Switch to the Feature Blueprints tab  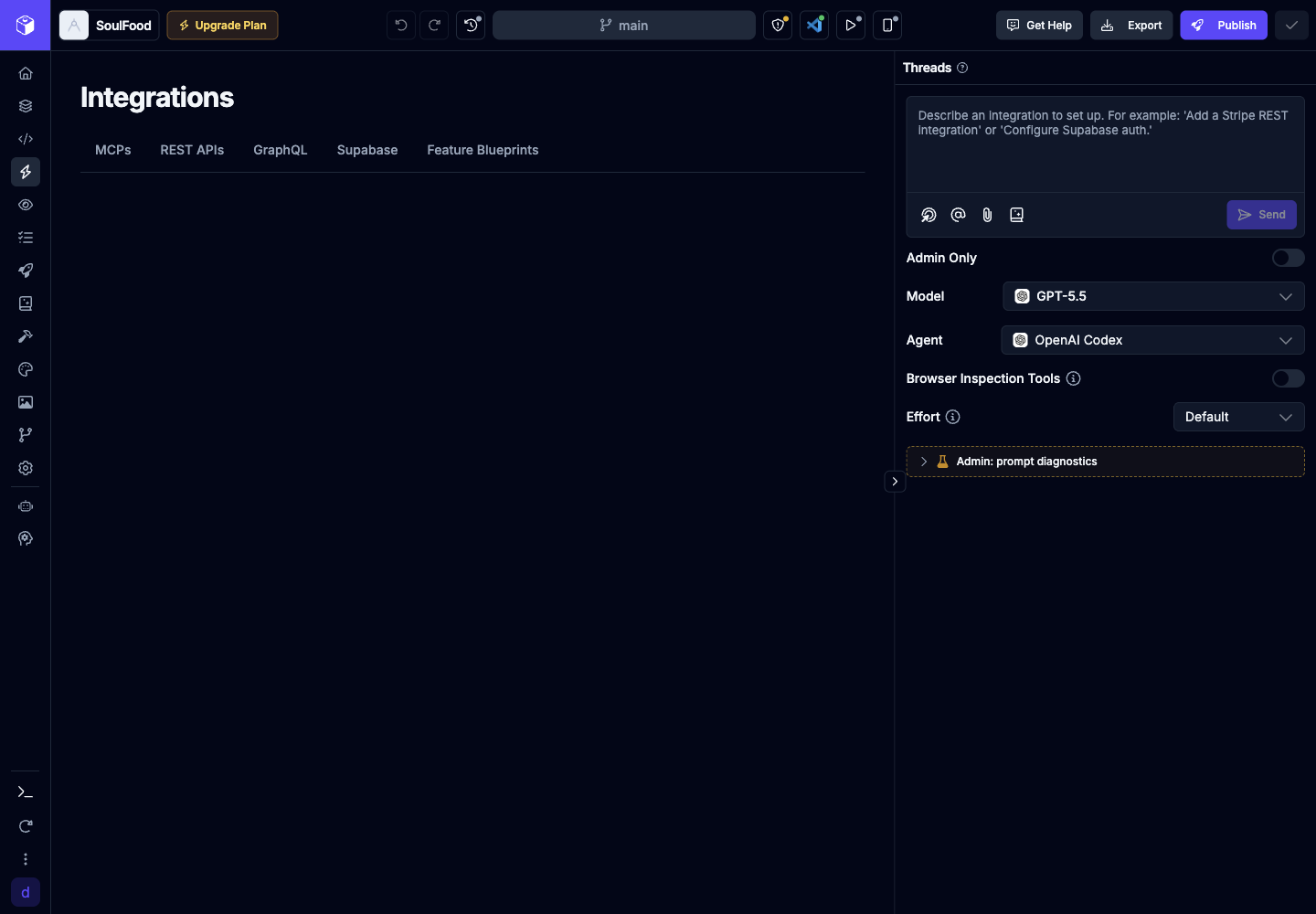pos(483,150)
